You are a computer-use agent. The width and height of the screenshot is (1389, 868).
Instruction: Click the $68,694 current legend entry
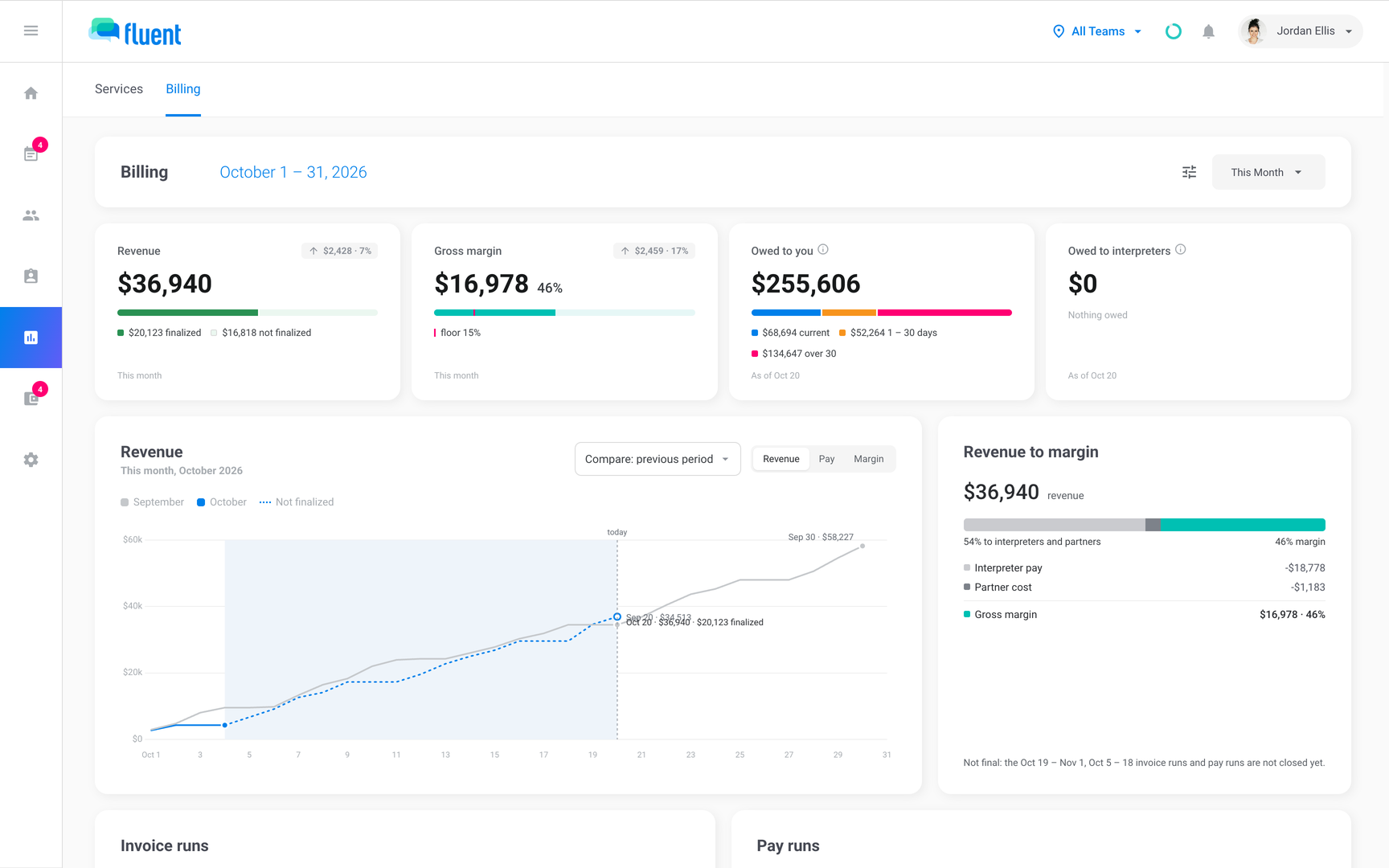[791, 333]
